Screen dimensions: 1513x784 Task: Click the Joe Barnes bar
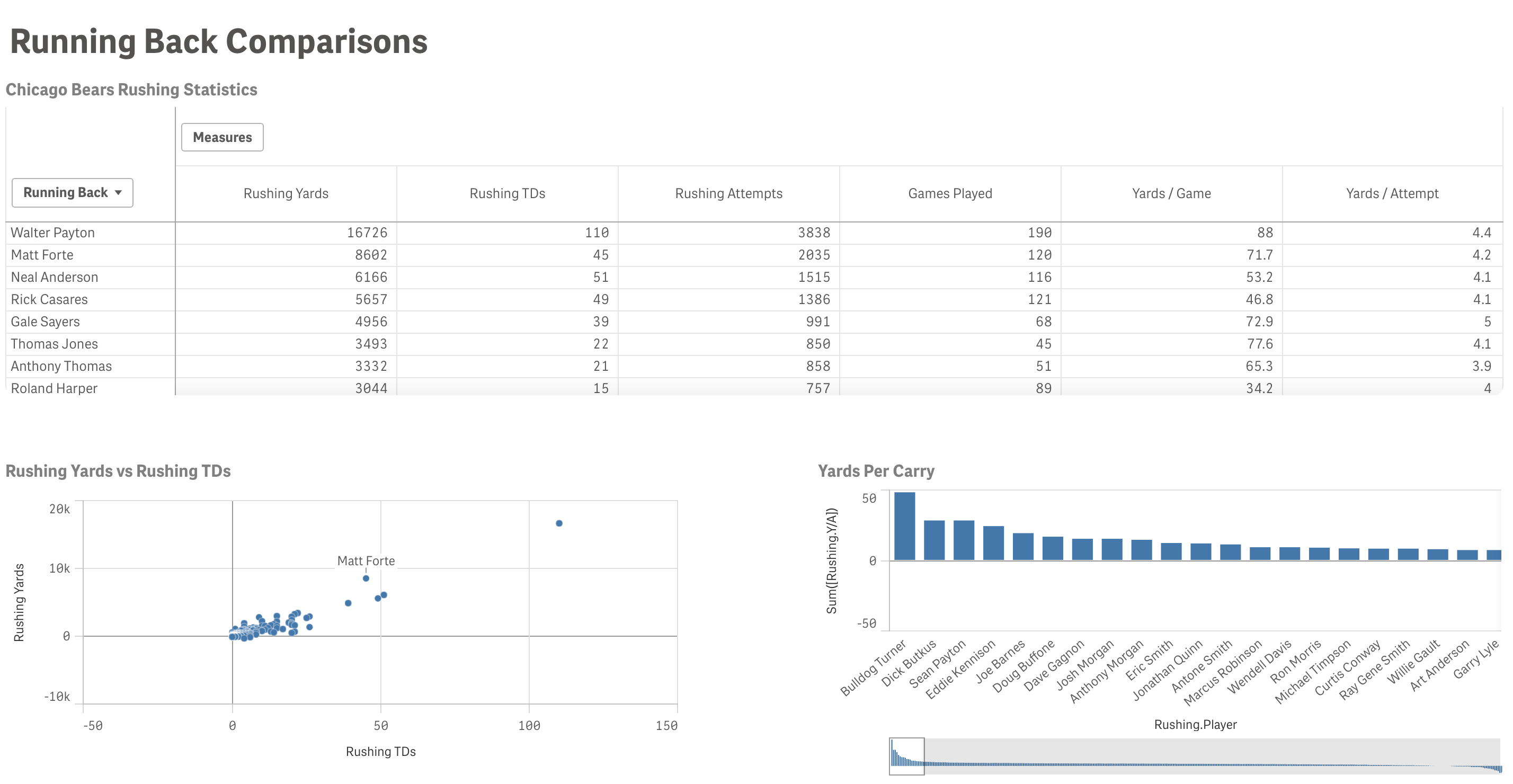pos(1023,547)
